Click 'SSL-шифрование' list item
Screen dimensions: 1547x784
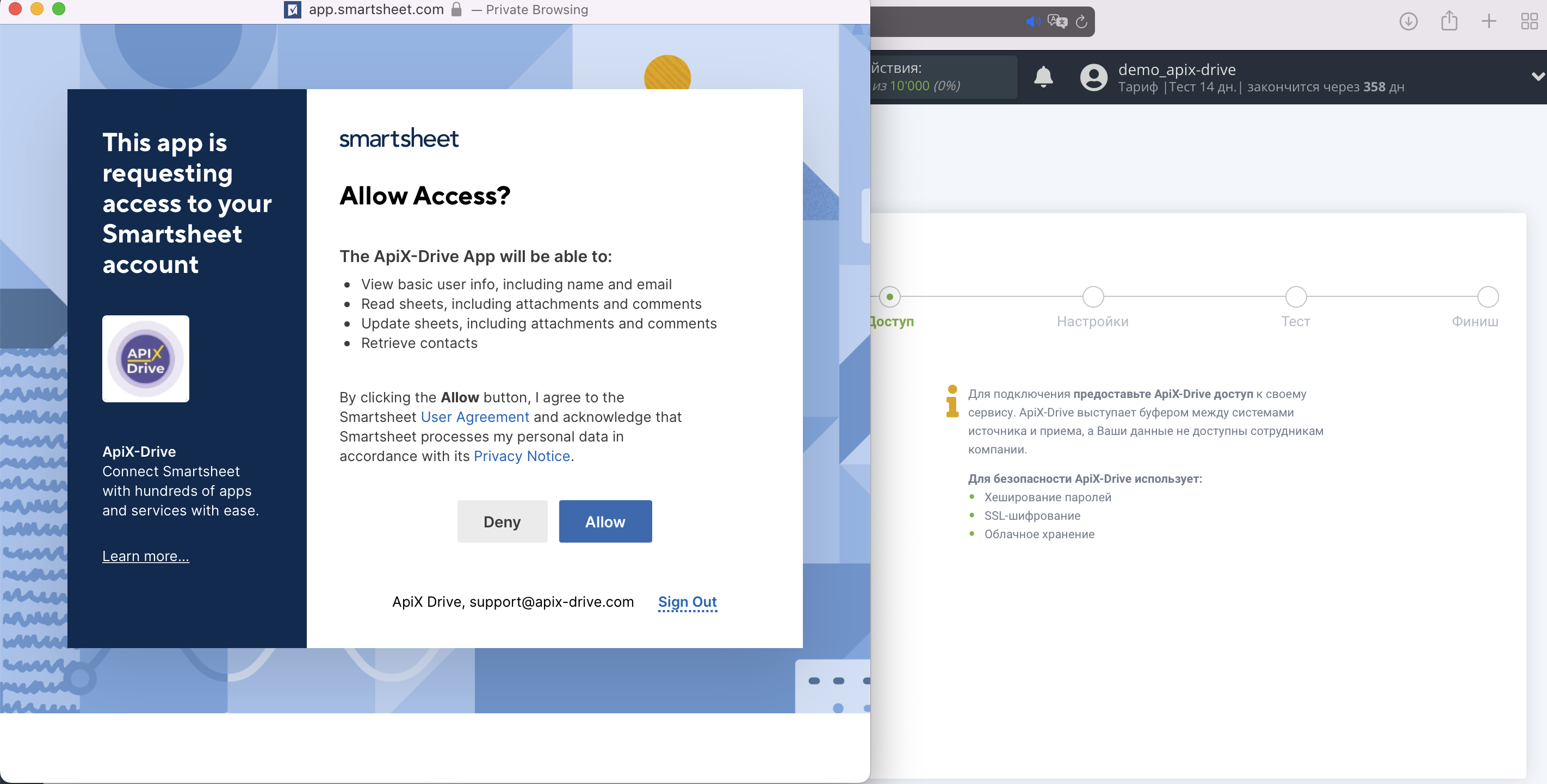(1032, 515)
